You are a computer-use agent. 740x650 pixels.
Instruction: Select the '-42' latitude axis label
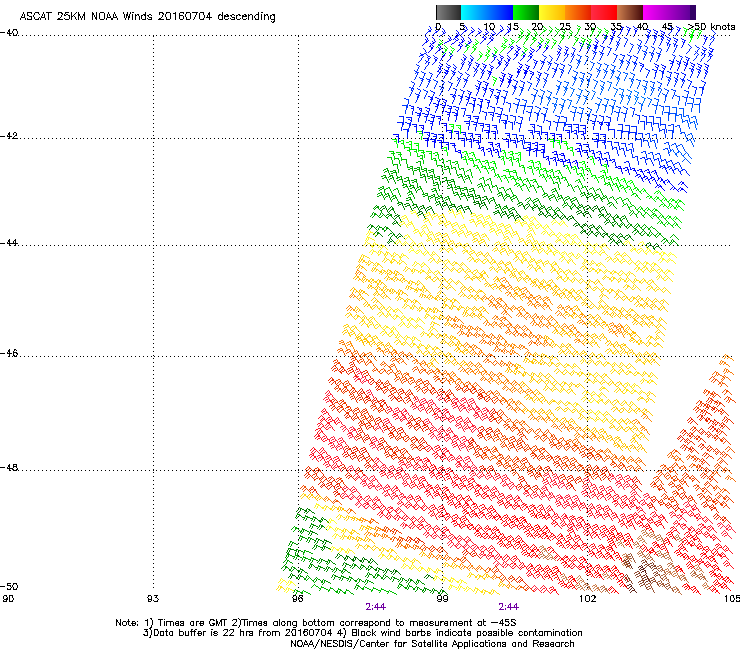9,135
